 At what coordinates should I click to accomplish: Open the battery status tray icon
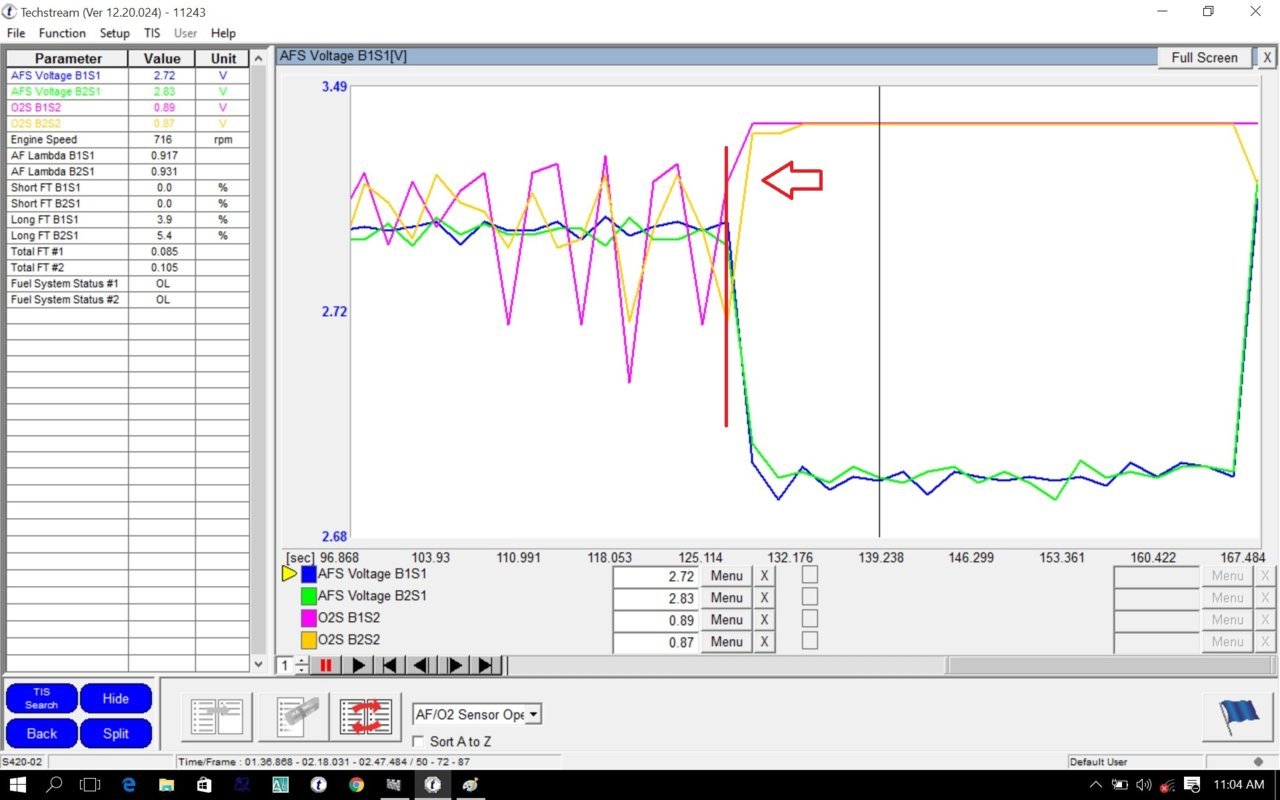coord(1121,785)
